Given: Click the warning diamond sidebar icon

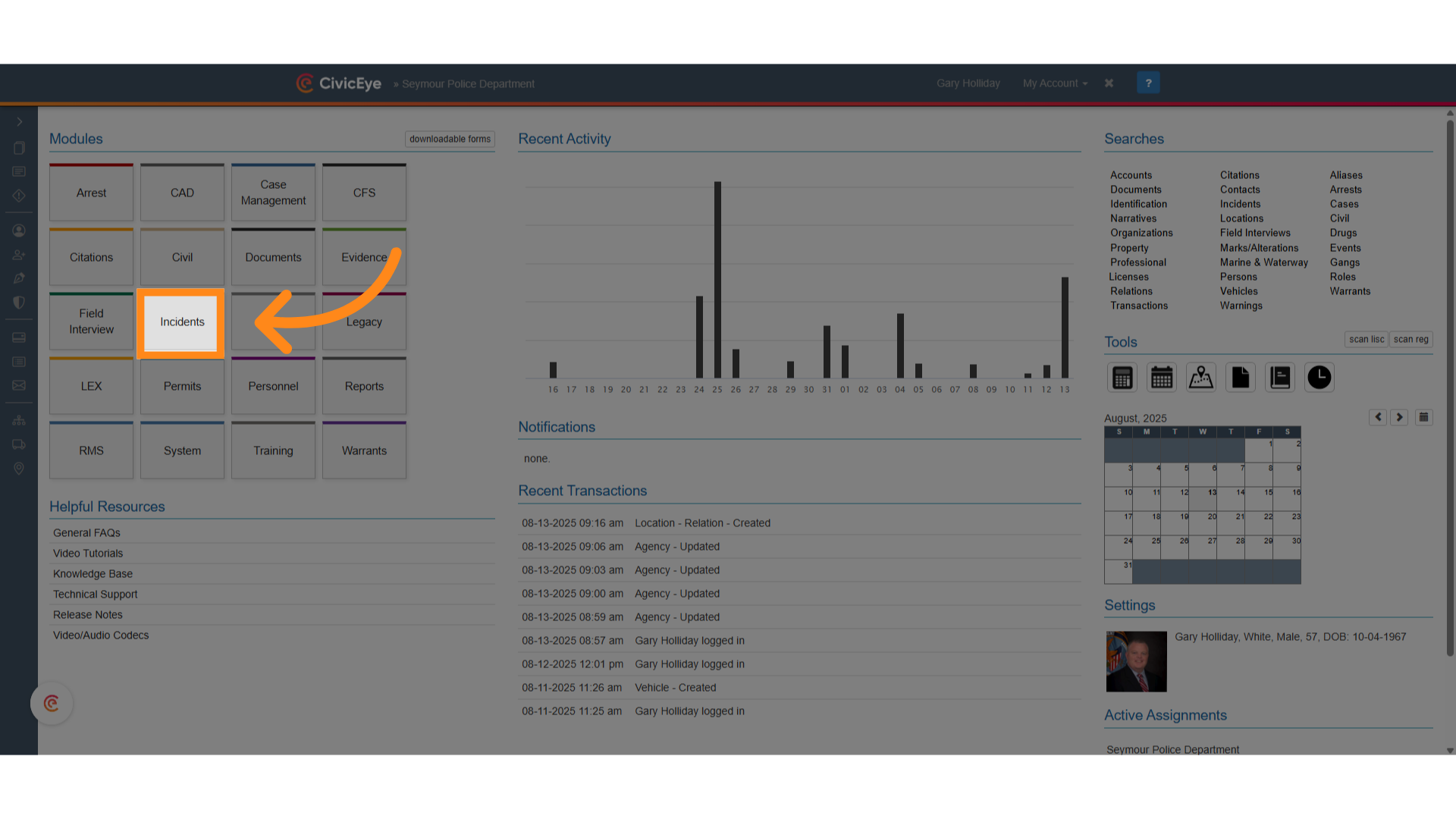Looking at the screenshot, I should (x=19, y=196).
